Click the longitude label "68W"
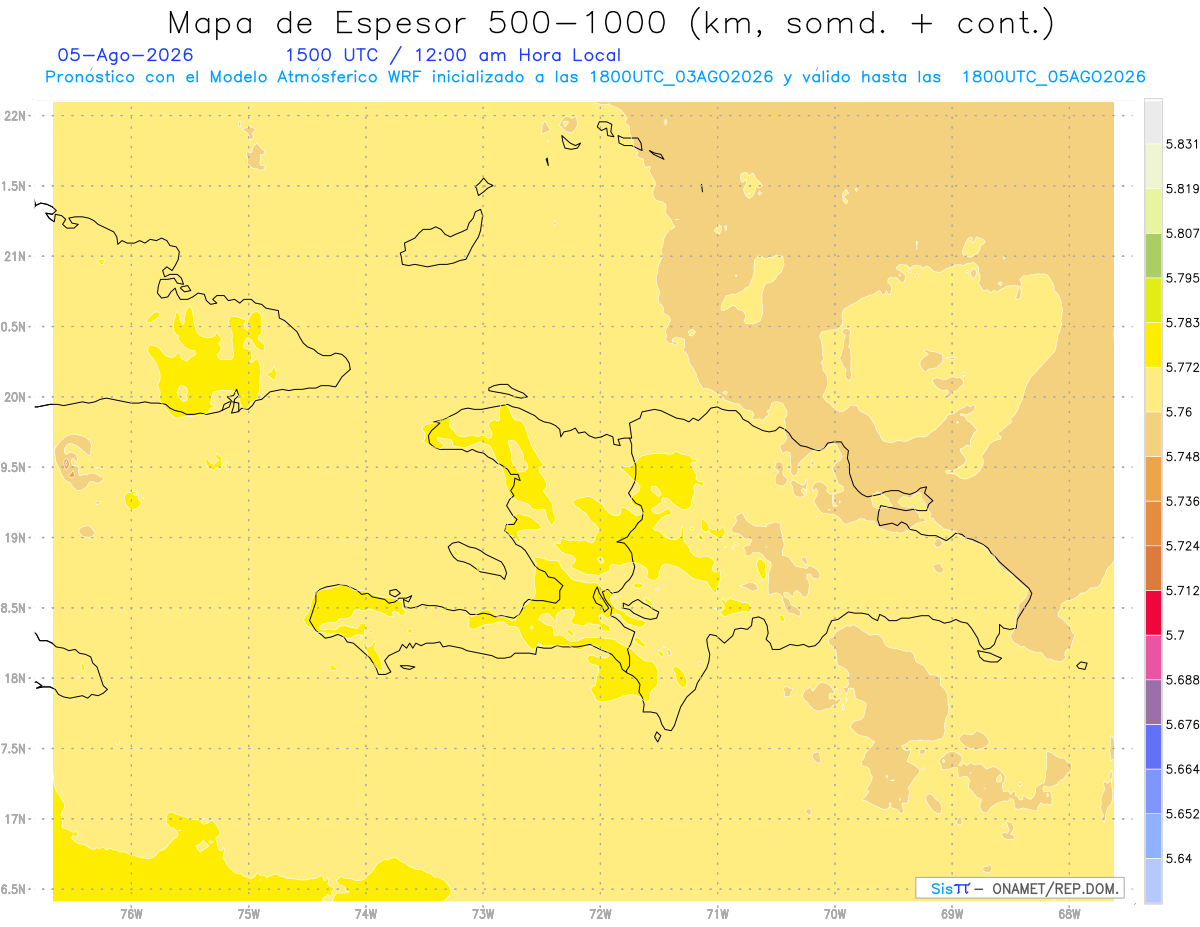Viewport: 1200px width, 927px height. (1069, 913)
